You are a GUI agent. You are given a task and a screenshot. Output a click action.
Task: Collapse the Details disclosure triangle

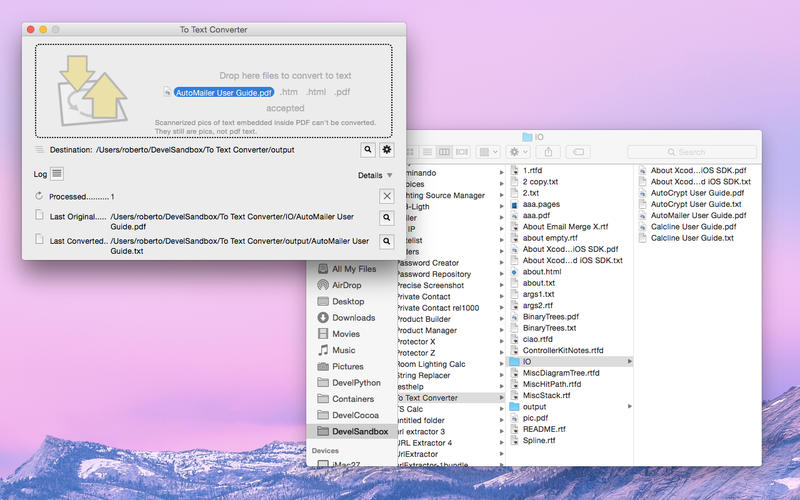pos(391,175)
